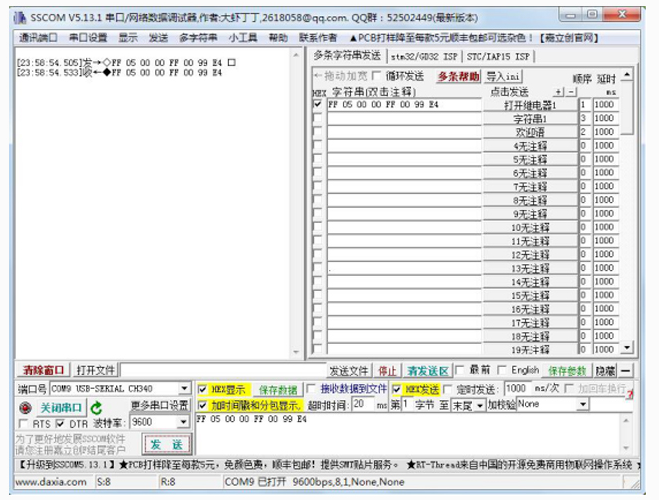Enable 循环发送 loop send checkbox
Image resolution: width=659 pixels, height=500 pixels.
[x=377, y=76]
